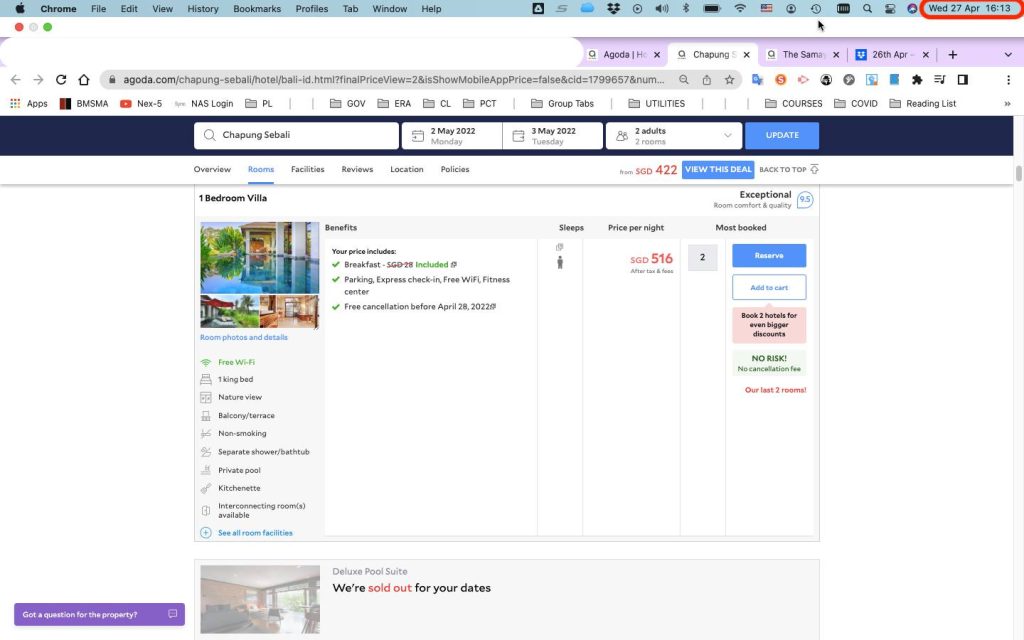Click the info icon beside Breakfast Included
1024x640 pixels.
(x=454, y=264)
